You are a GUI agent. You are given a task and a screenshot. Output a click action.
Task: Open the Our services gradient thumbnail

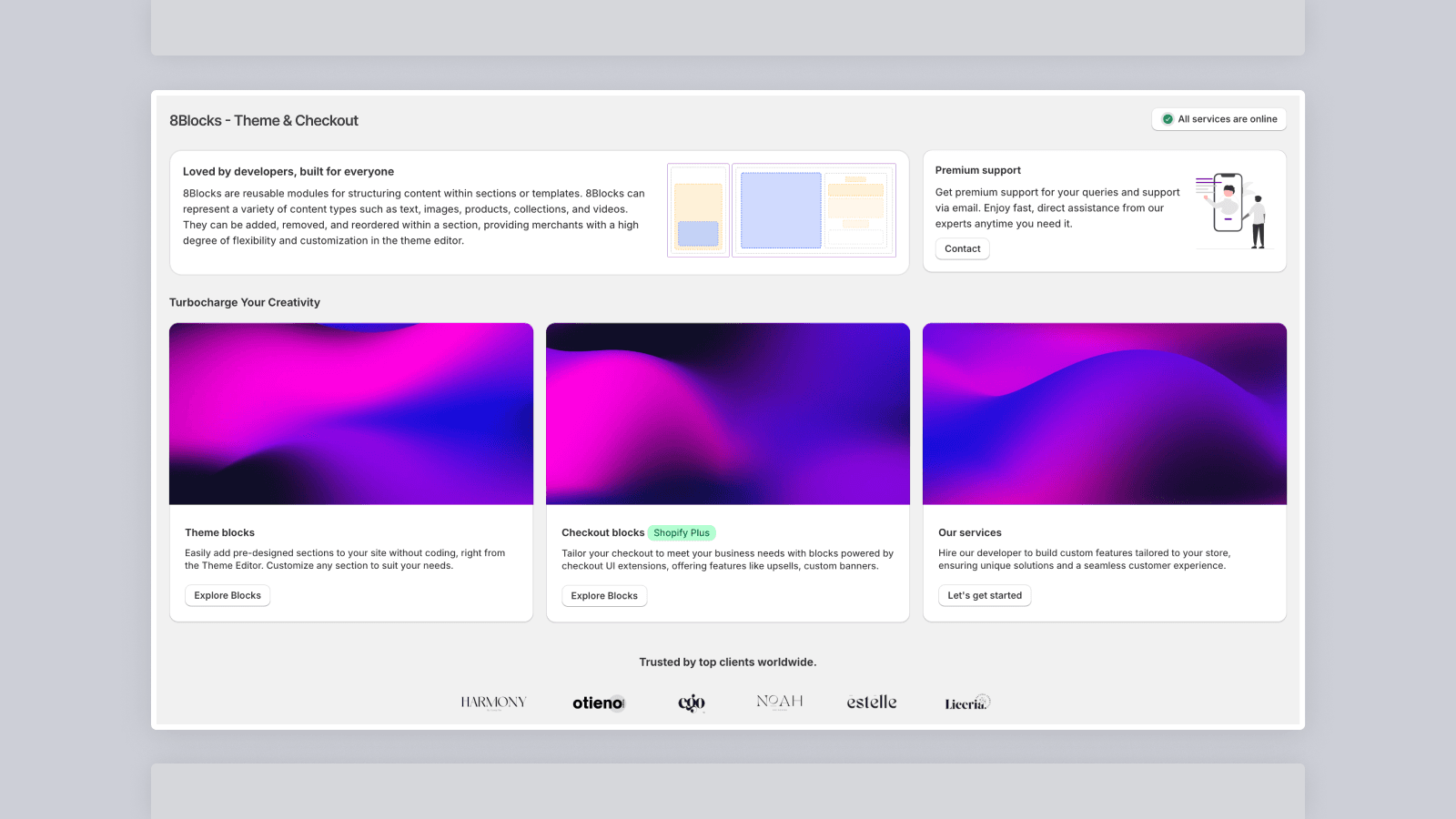point(1105,414)
